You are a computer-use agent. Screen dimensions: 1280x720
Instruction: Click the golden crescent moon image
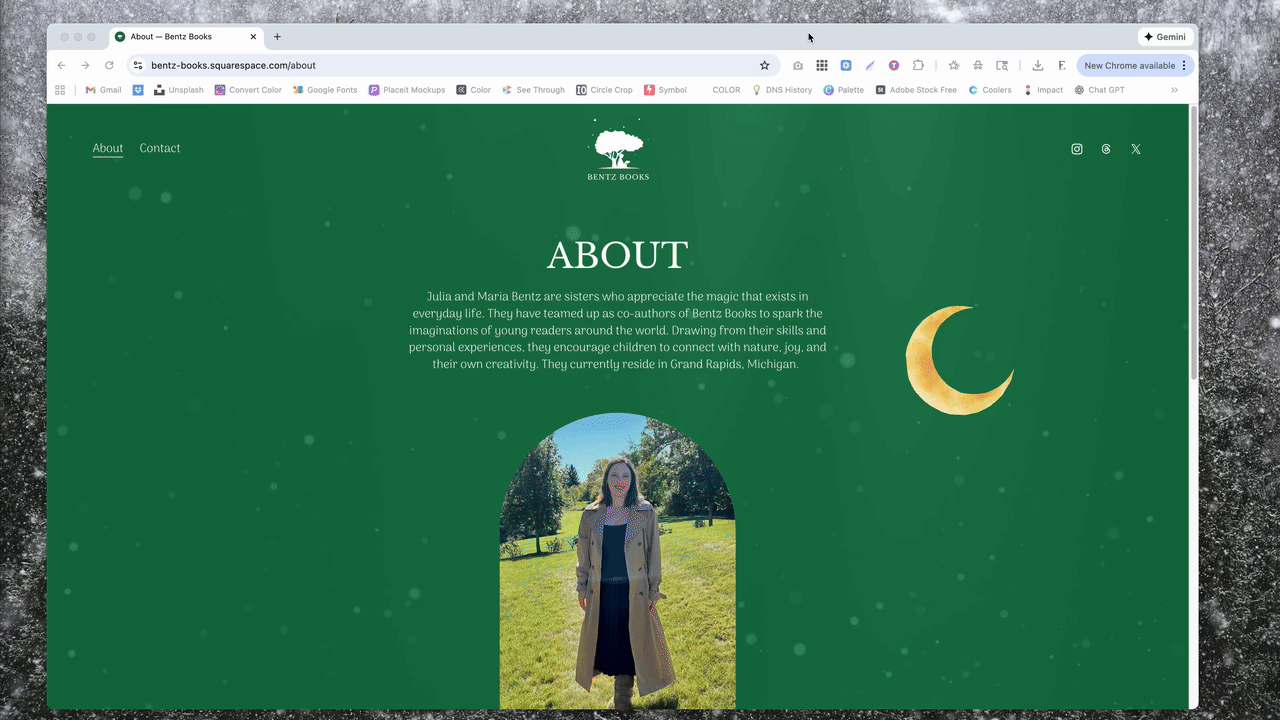[x=959, y=360]
